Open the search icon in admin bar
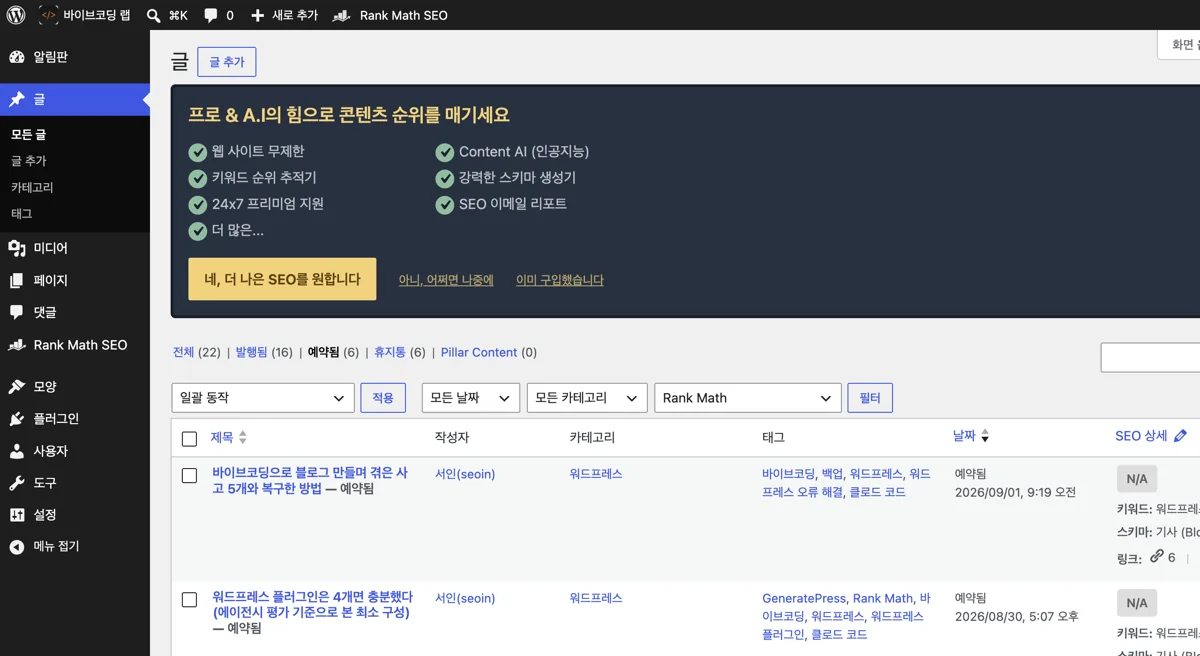1200x656 pixels. (153, 16)
